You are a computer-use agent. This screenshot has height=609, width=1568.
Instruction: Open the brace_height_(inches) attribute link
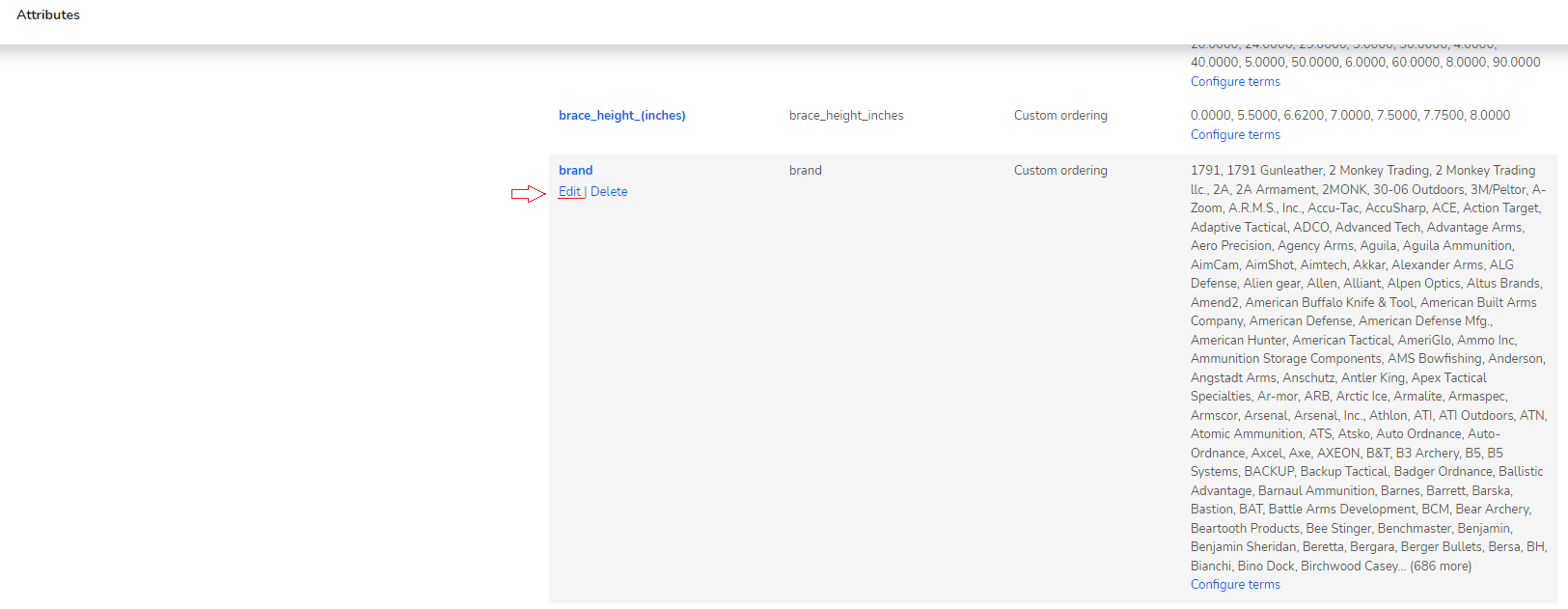point(621,116)
